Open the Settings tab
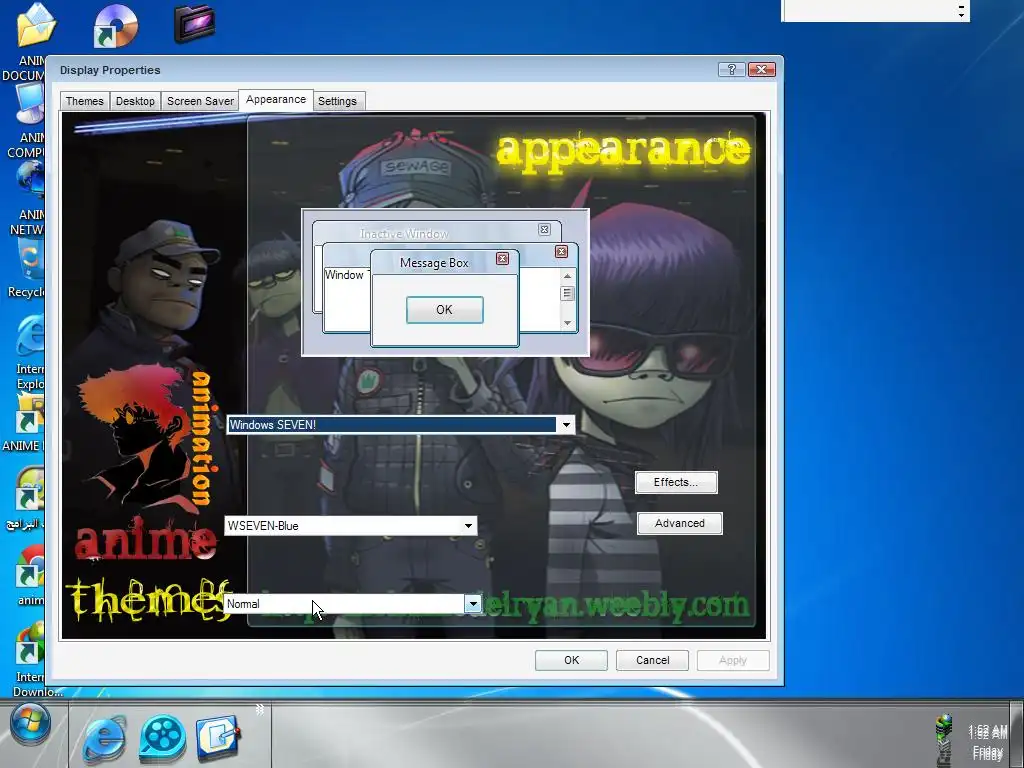This screenshot has width=1024, height=768. click(337, 101)
